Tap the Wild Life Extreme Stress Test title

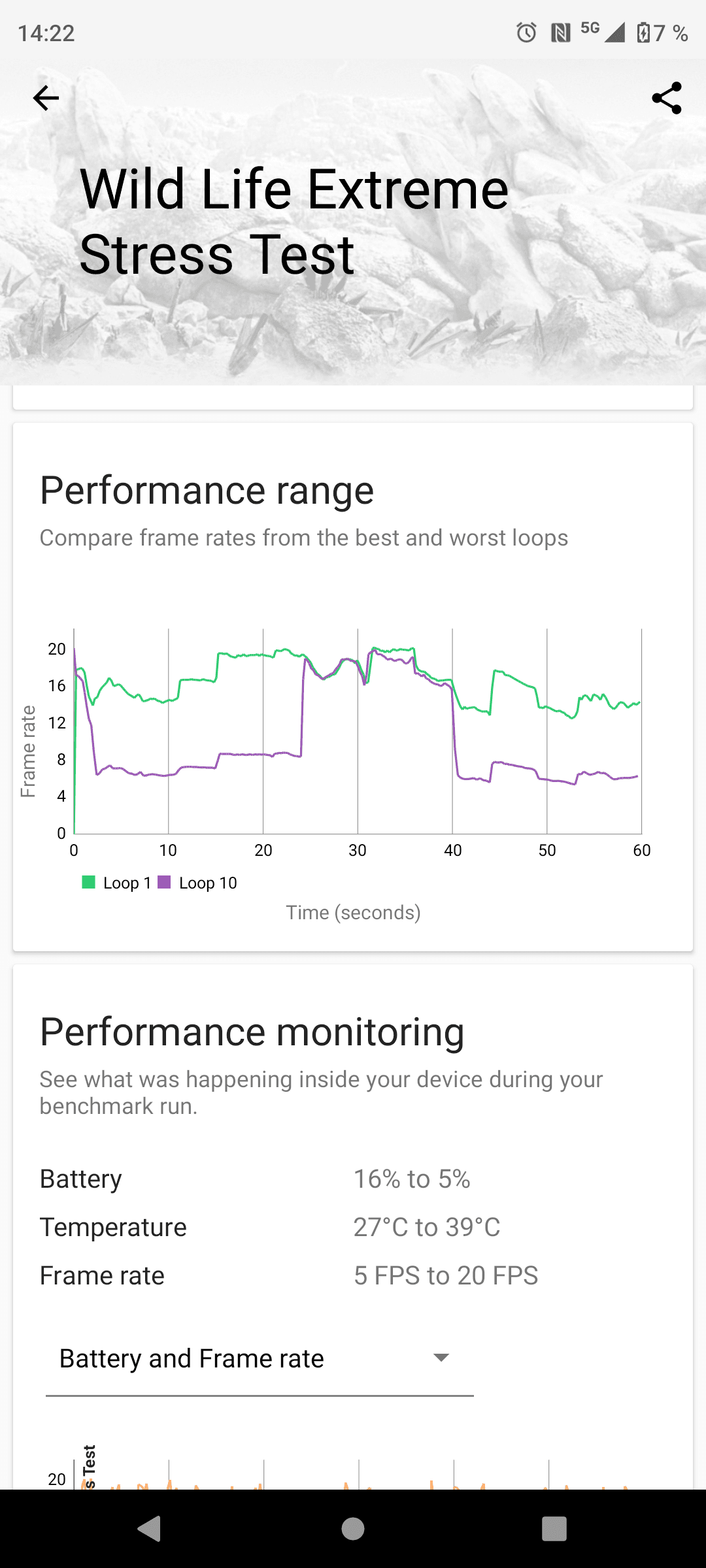(294, 221)
